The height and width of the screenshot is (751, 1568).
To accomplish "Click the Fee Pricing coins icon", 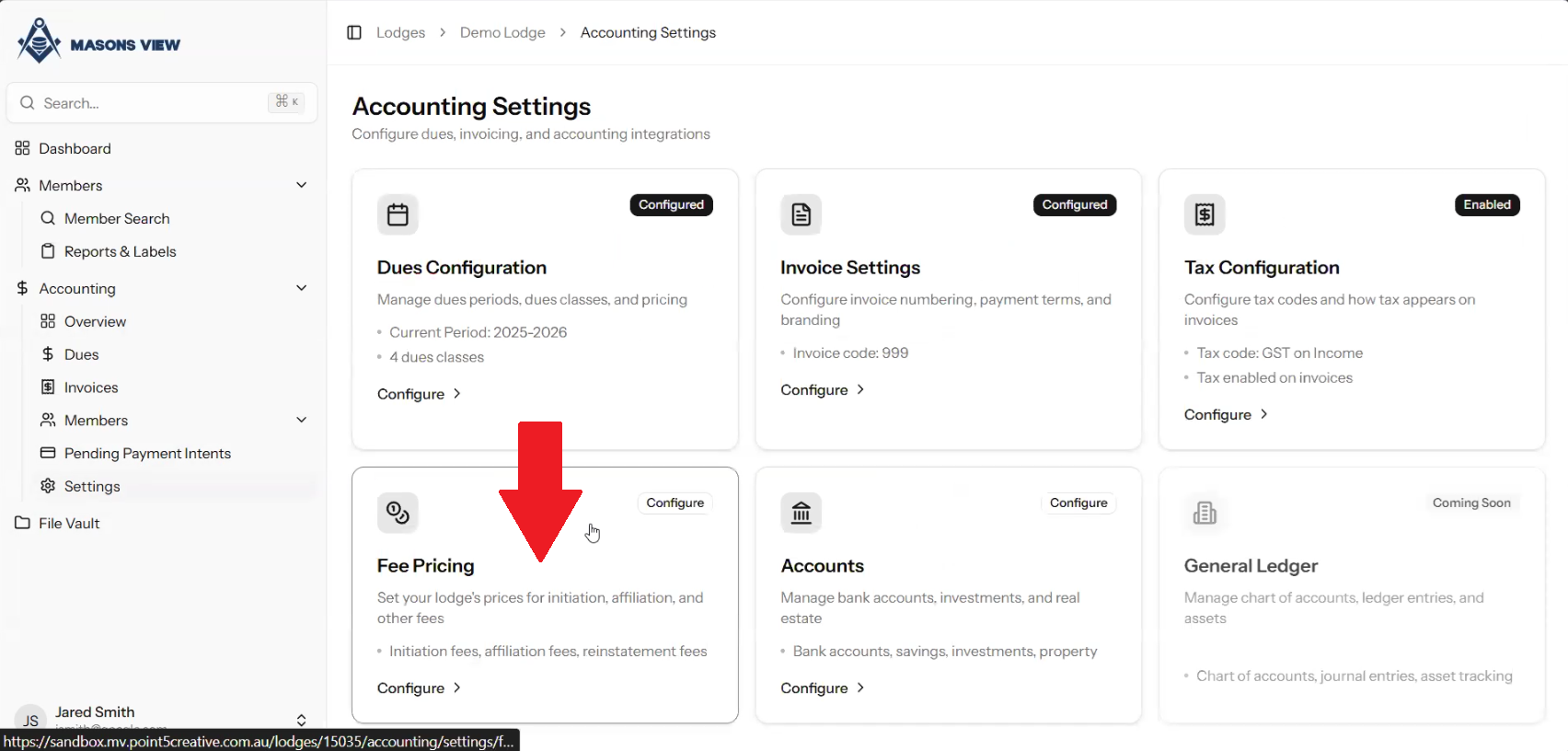I will [x=398, y=513].
